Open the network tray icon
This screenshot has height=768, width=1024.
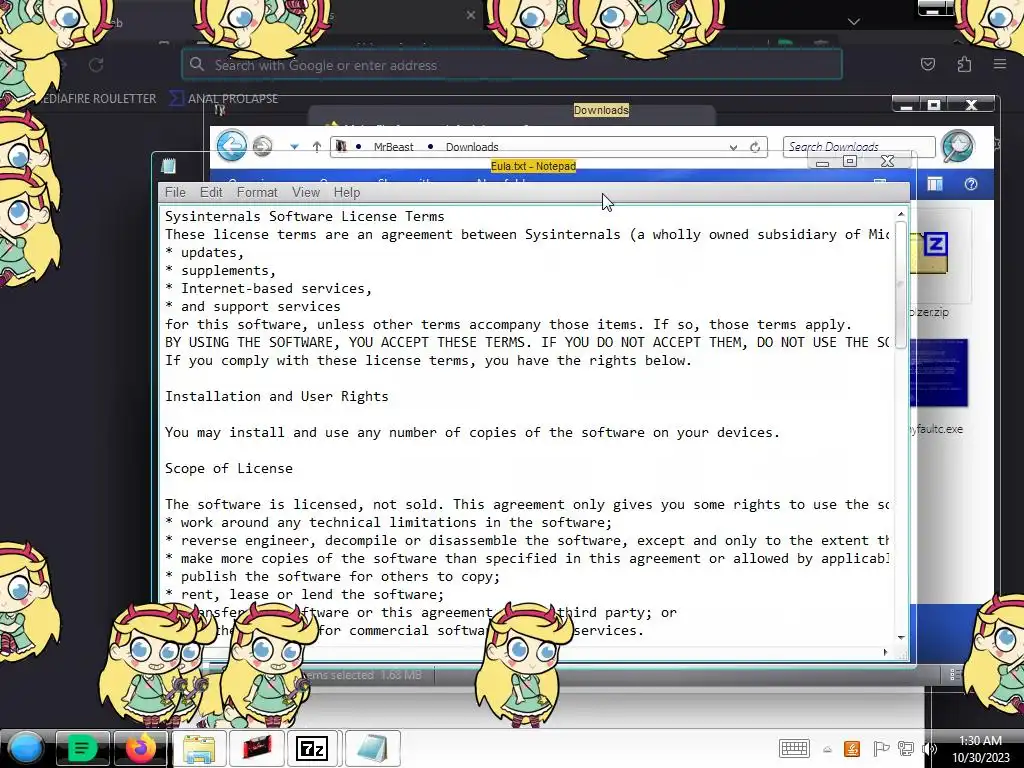click(906, 749)
